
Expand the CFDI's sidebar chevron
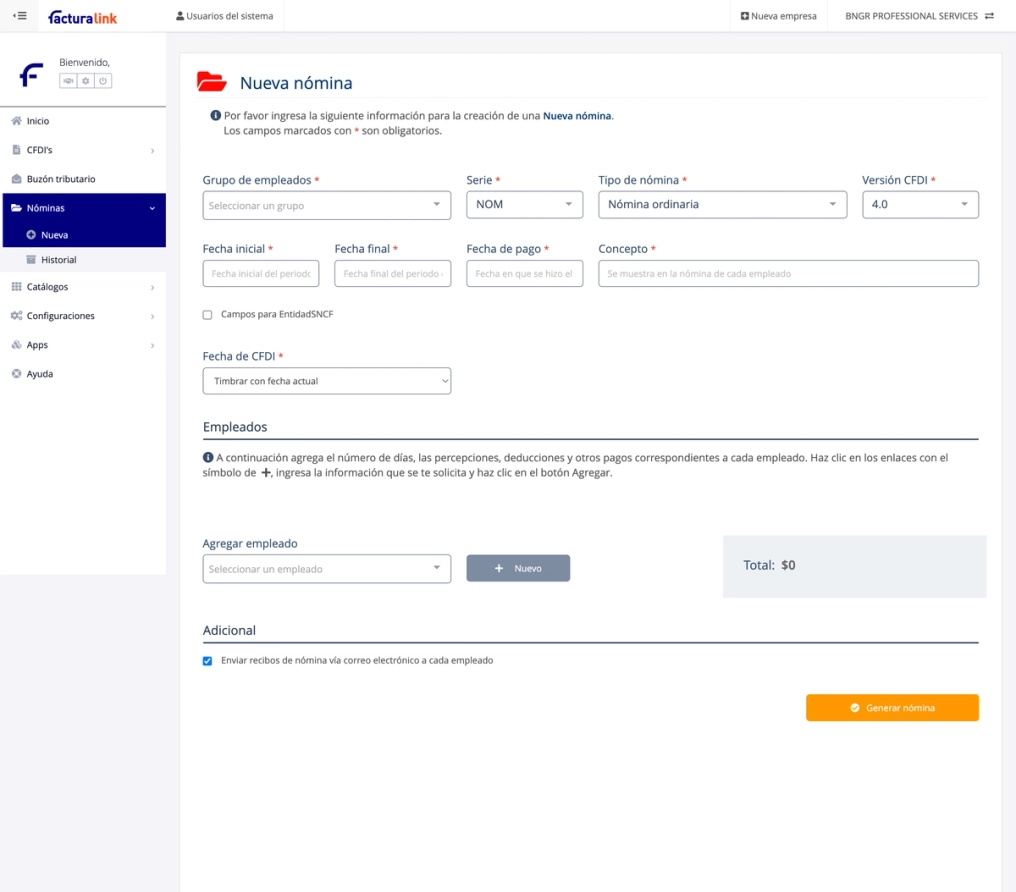(x=152, y=150)
